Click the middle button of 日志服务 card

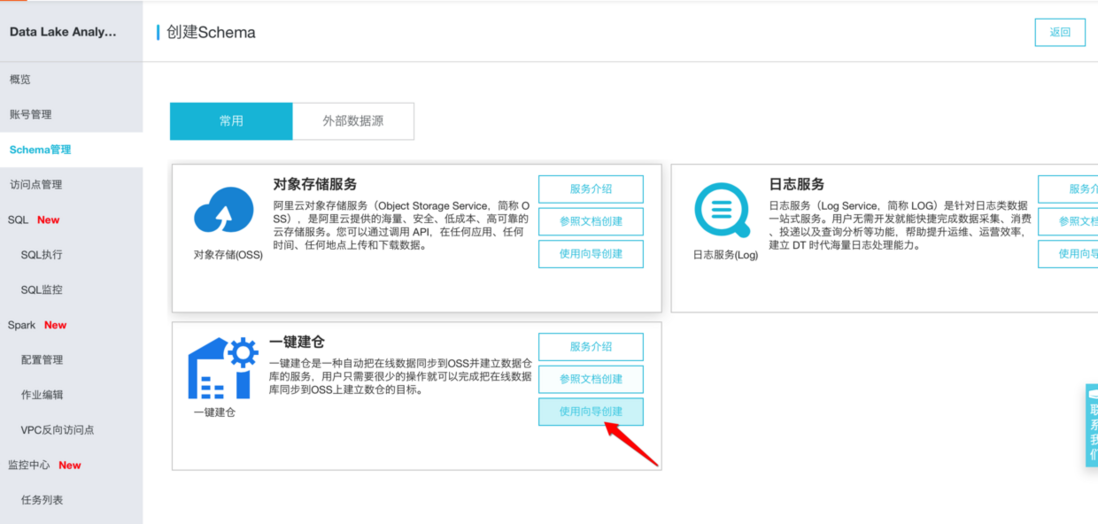click(x=1068, y=221)
